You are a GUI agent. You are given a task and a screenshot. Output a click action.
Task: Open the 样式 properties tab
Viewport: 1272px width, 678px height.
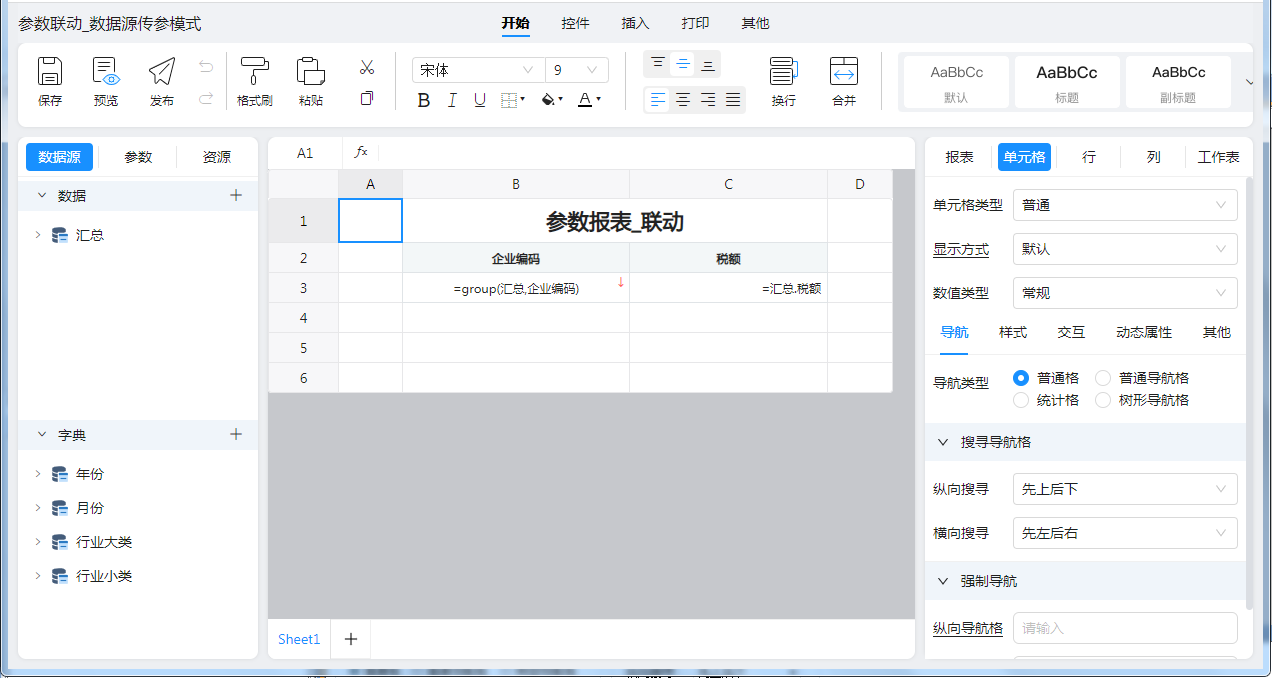click(1013, 332)
